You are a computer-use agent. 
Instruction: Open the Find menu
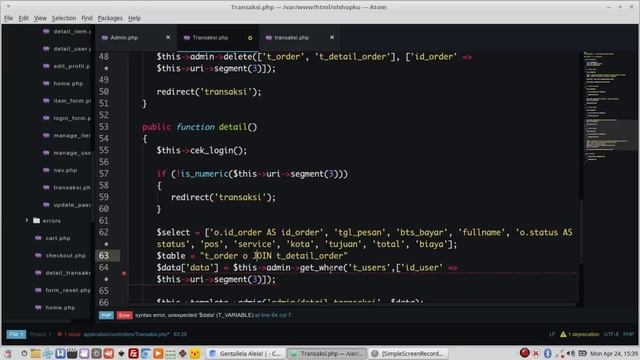pyautogui.click(x=87, y=18)
